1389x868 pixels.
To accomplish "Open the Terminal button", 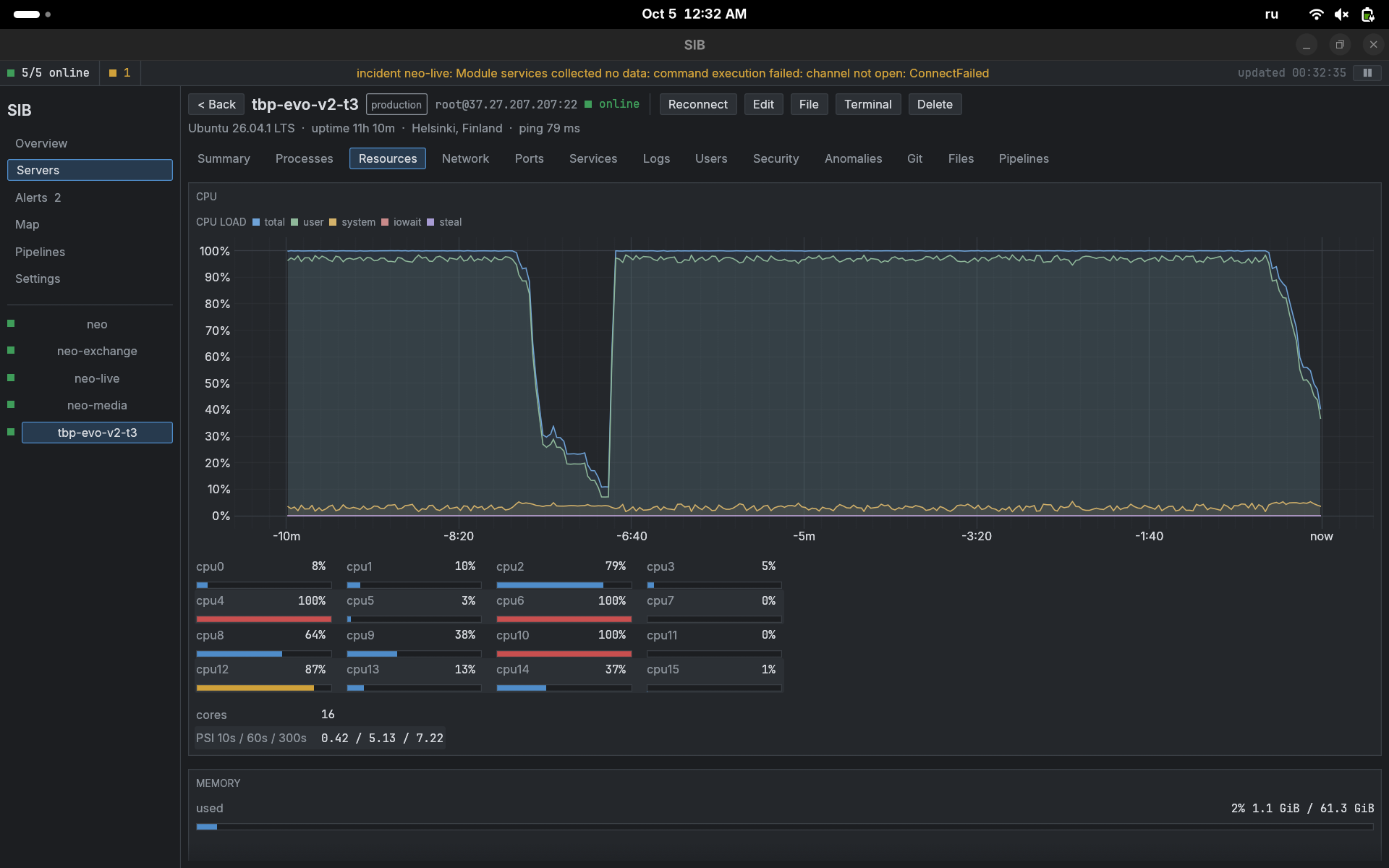I will [868, 104].
